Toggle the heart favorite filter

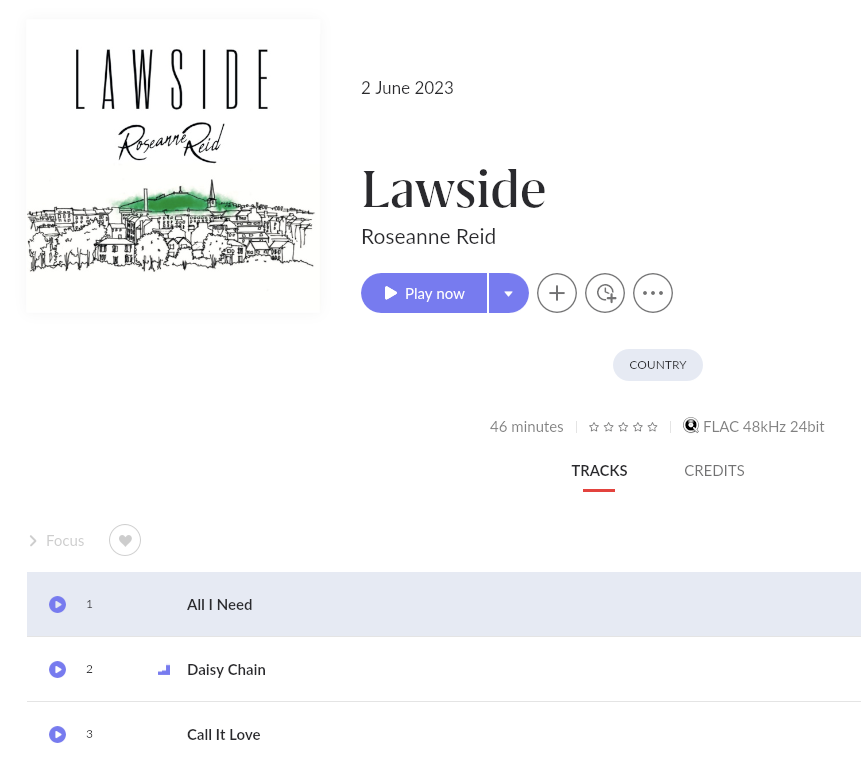[x=125, y=540]
